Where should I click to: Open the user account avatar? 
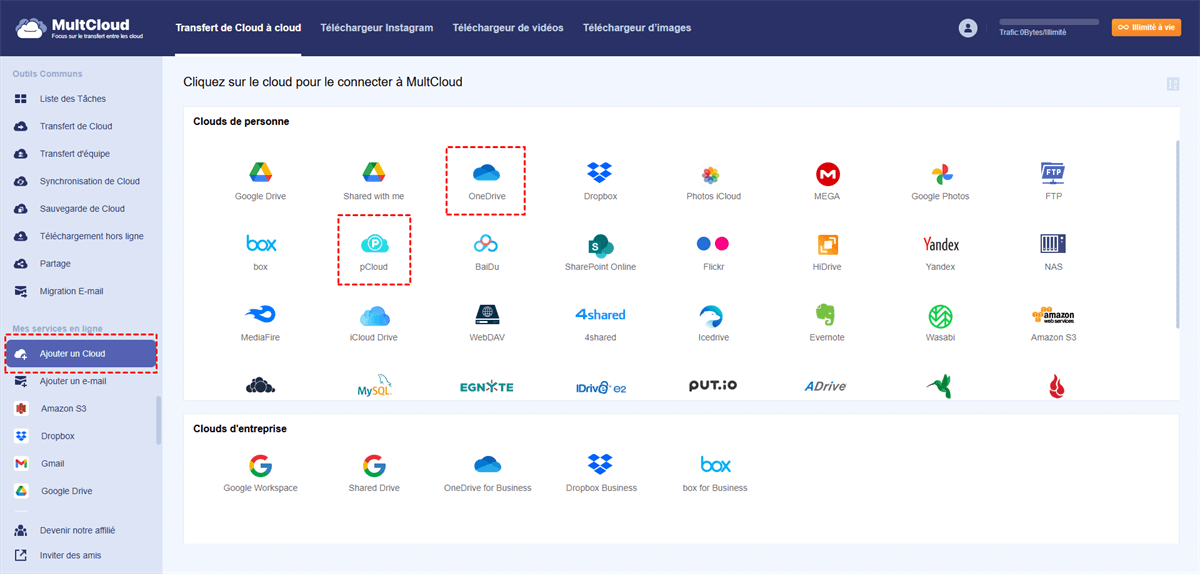pyautogui.click(x=967, y=28)
